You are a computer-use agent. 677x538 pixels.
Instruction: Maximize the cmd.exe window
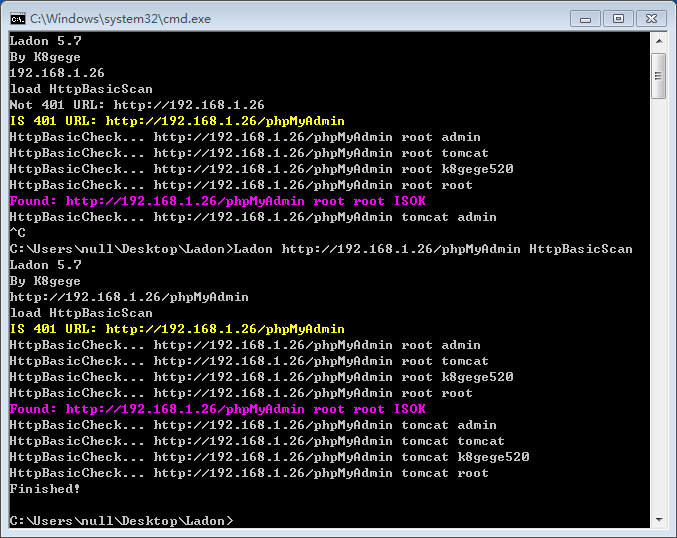pyautogui.click(x=618, y=19)
